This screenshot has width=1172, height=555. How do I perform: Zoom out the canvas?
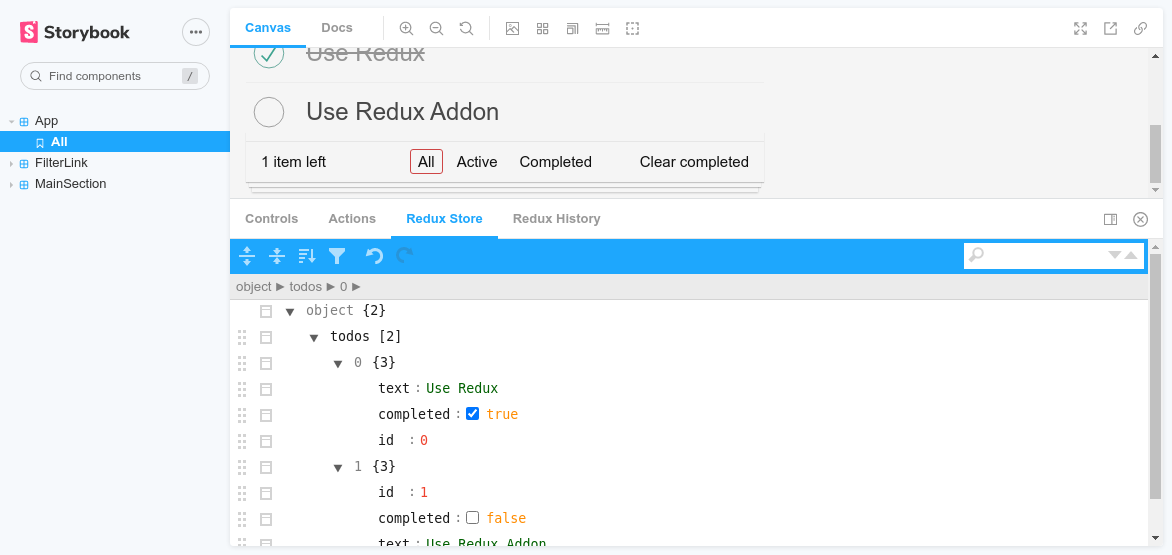click(x=437, y=28)
